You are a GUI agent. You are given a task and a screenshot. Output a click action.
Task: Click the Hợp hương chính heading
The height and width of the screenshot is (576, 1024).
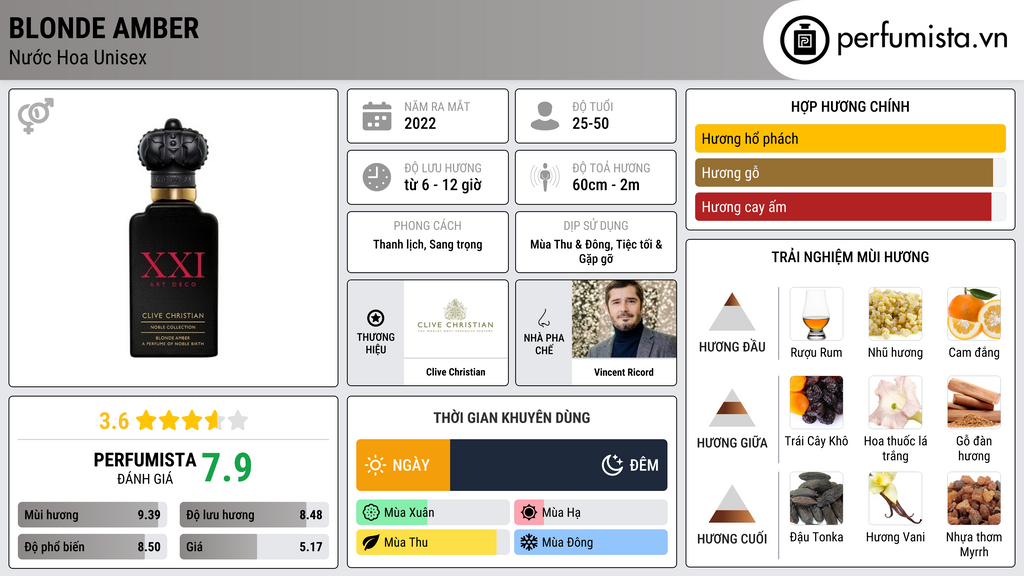point(850,106)
